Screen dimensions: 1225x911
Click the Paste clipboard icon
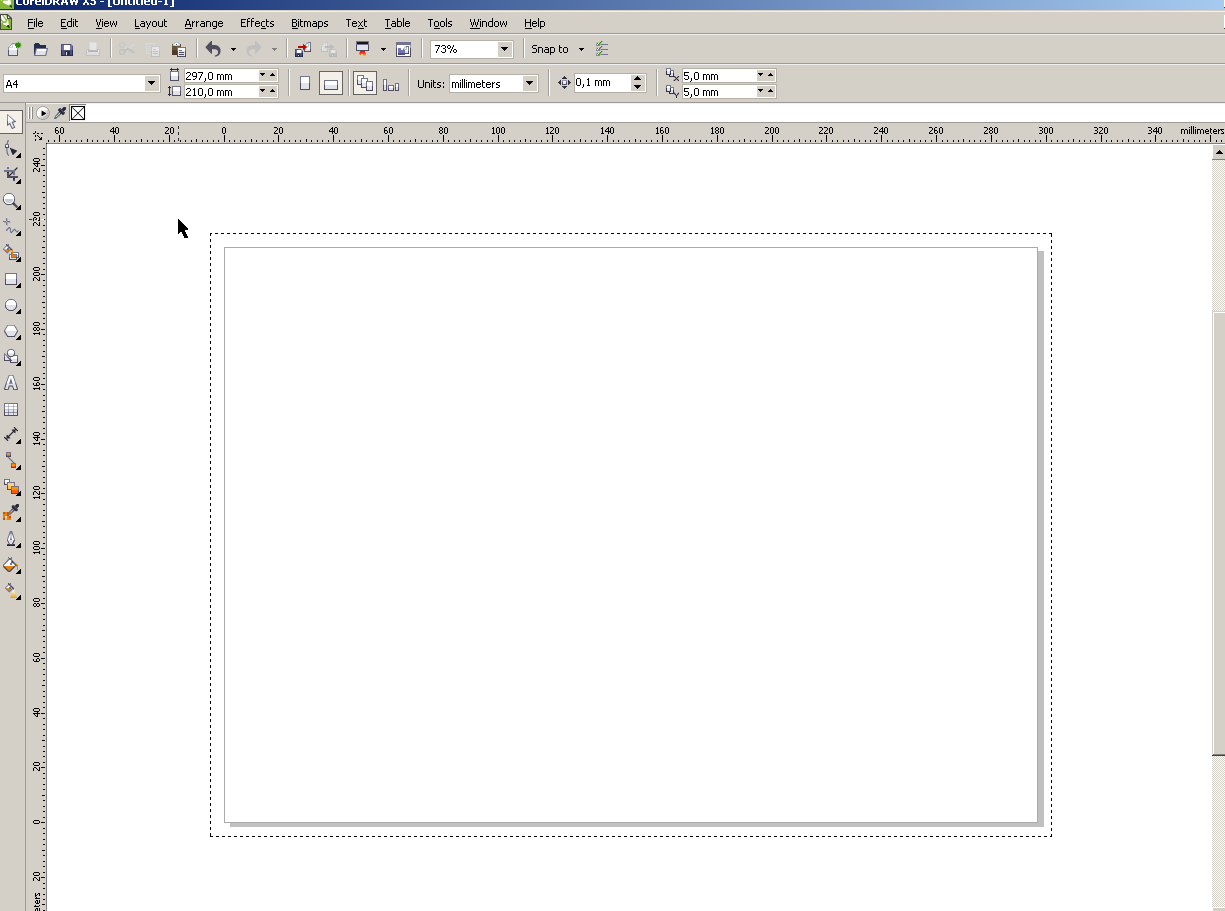click(x=179, y=49)
